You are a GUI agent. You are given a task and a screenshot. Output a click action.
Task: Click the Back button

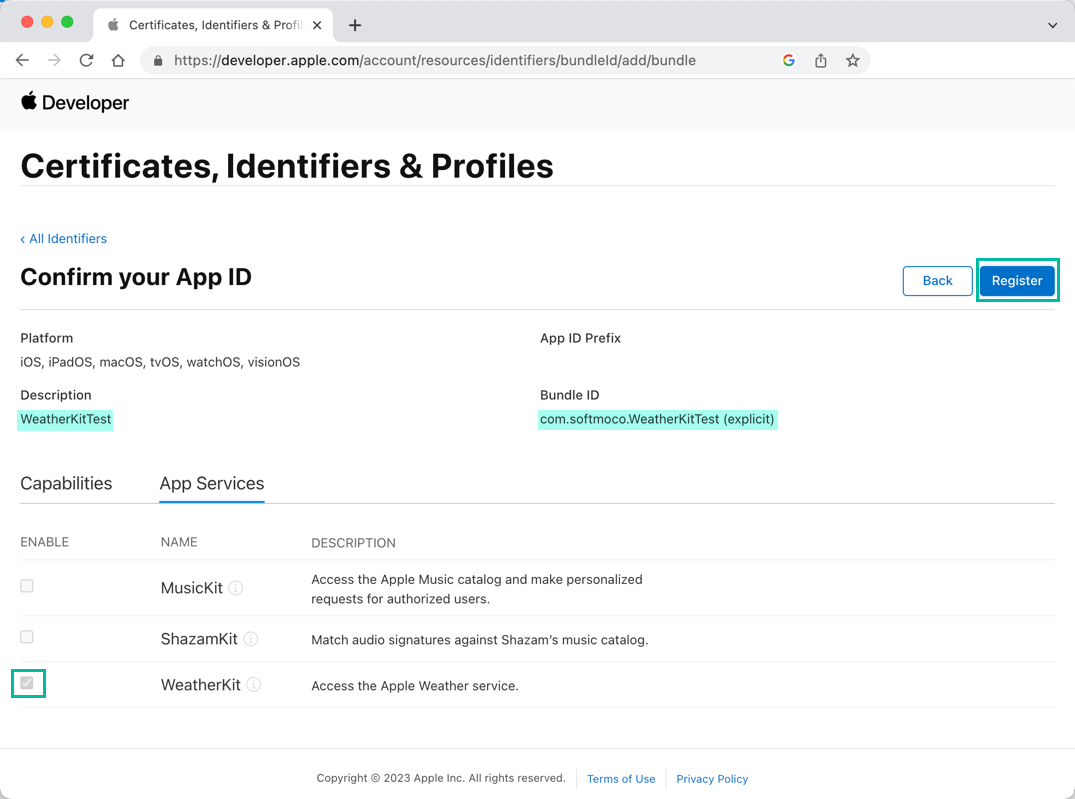(937, 281)
